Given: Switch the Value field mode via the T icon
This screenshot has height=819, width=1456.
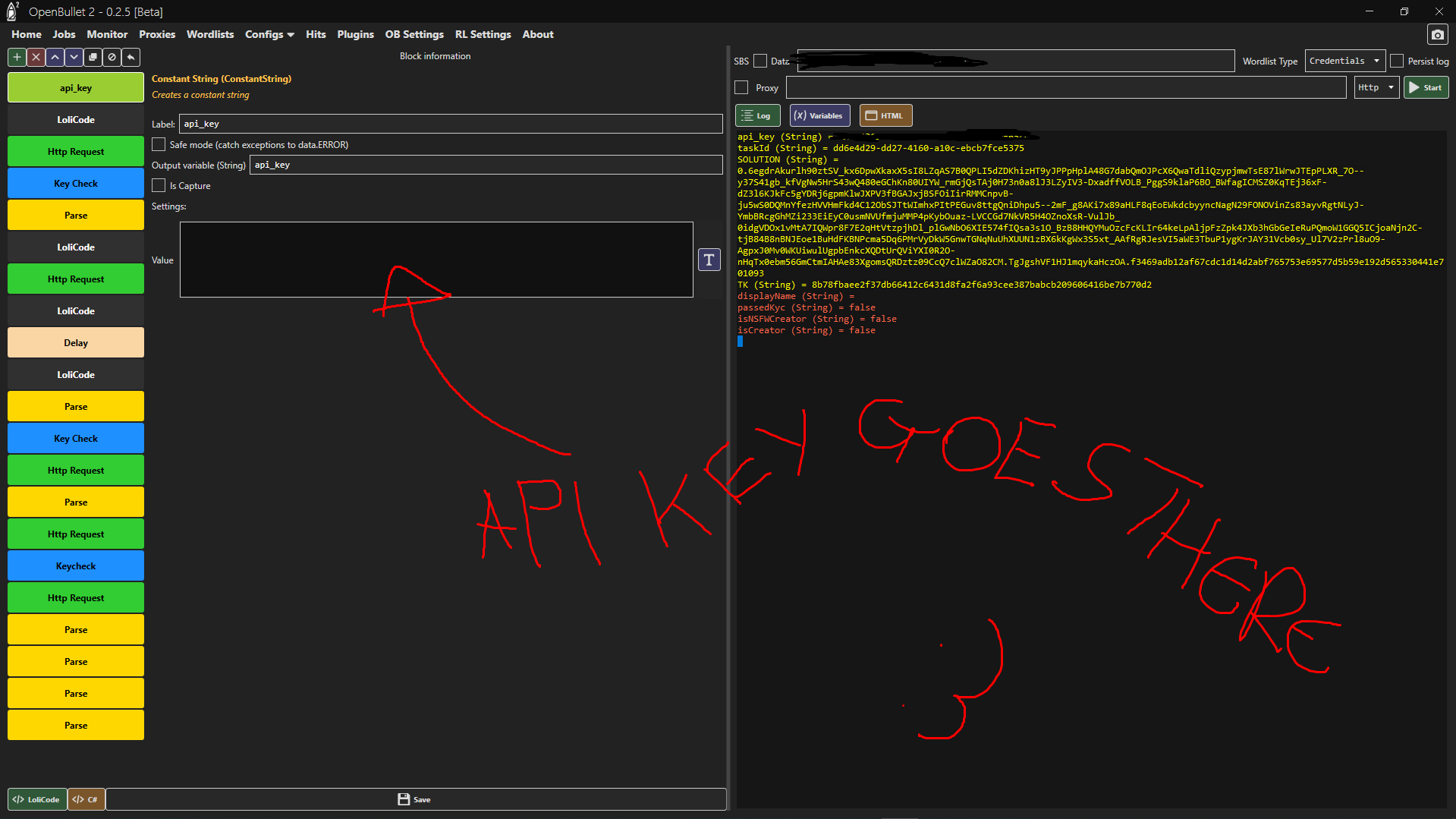Looking at the screenshot, I should [709, 260].
